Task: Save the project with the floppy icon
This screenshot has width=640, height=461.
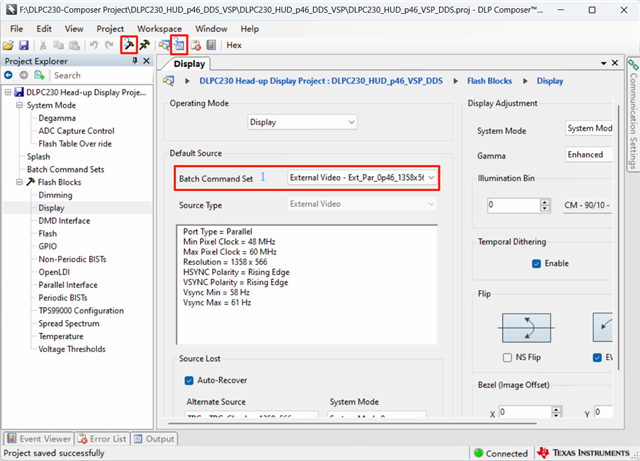Action: [x=24, y=45]
